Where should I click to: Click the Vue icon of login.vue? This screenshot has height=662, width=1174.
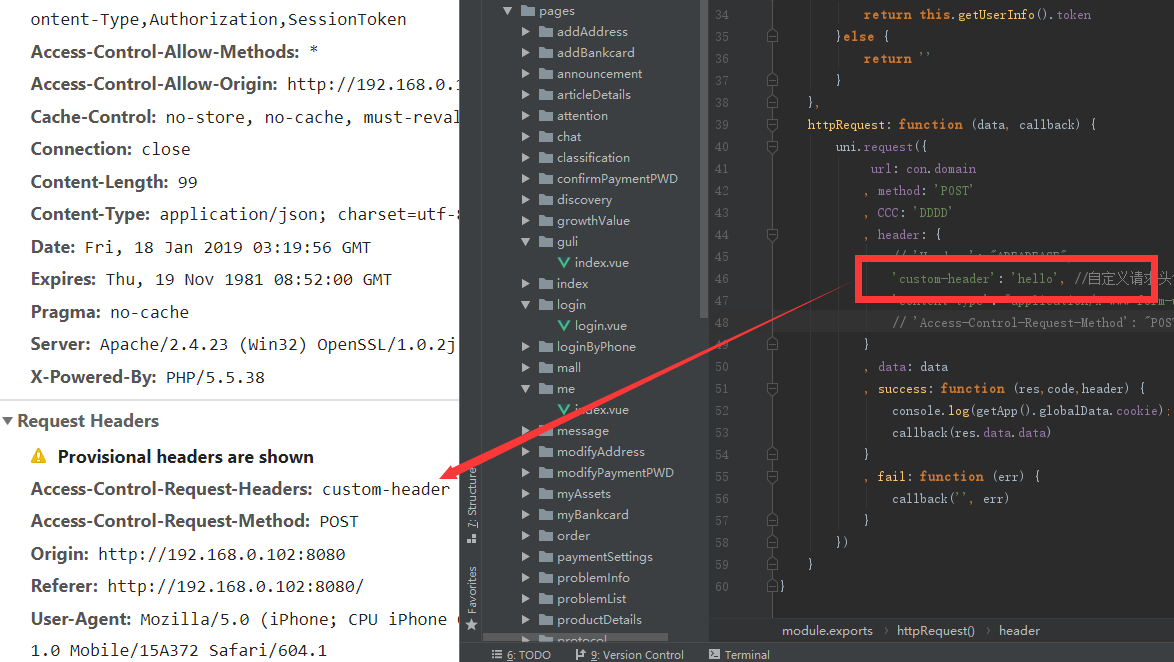point(564,326)
